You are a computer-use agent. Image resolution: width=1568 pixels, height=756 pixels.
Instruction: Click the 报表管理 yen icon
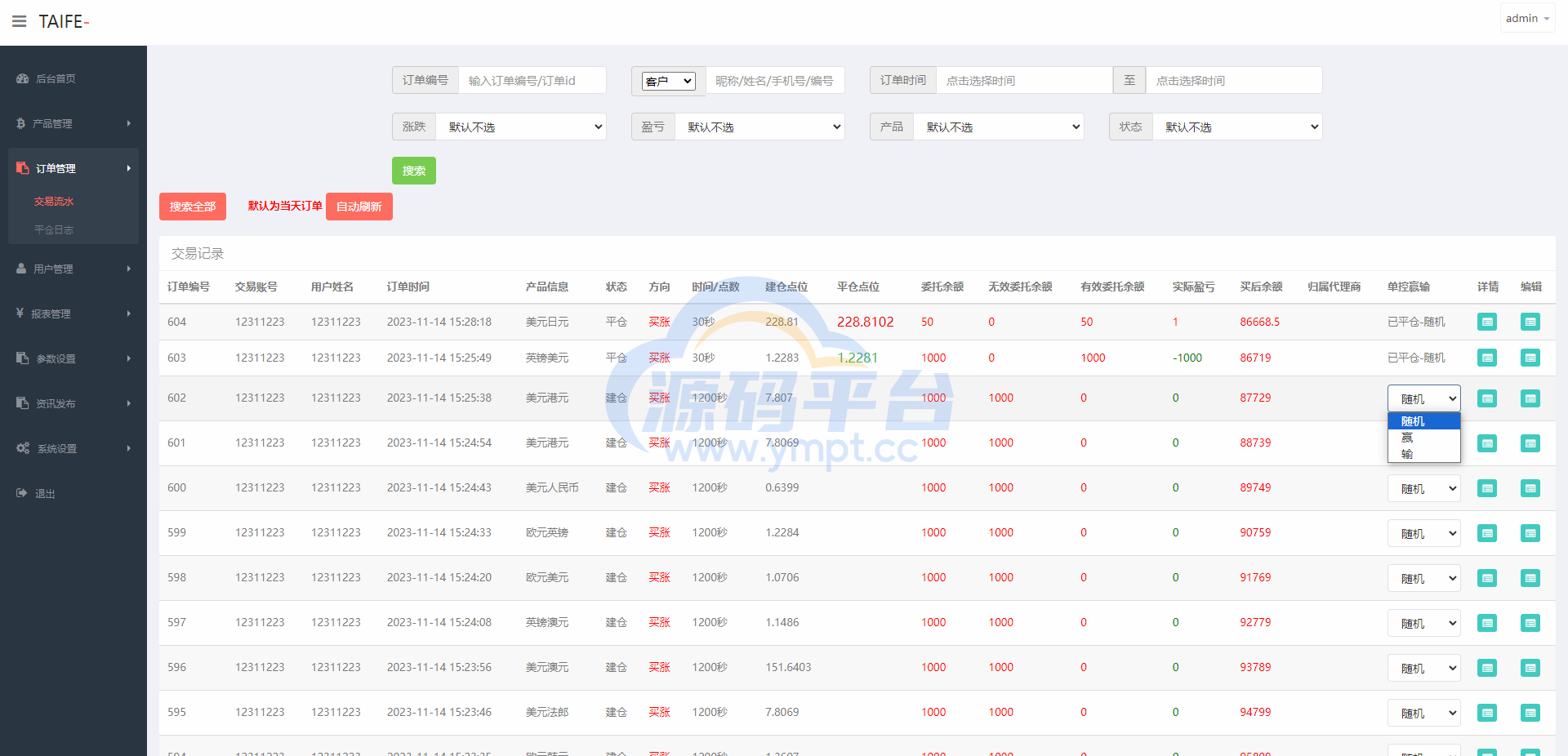20,314
